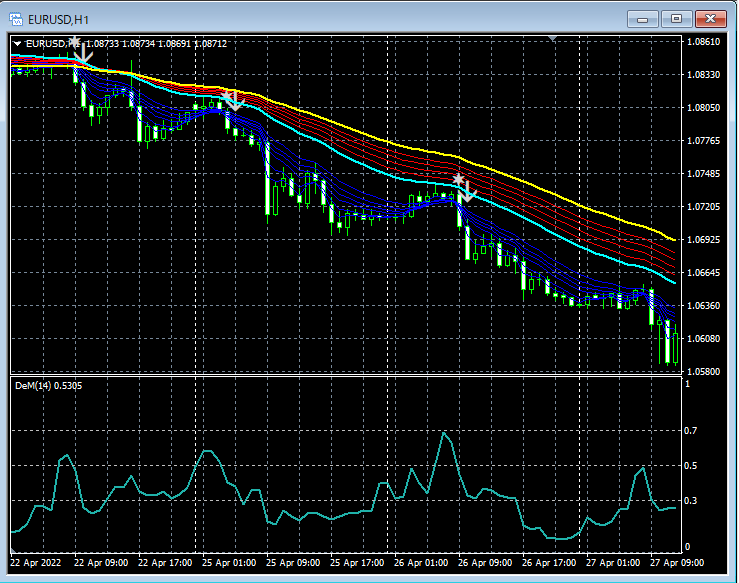Screen dimensions: 739x583
Task: Click the 25 Apr 17:00 time label
Action: tap(357, 563)
